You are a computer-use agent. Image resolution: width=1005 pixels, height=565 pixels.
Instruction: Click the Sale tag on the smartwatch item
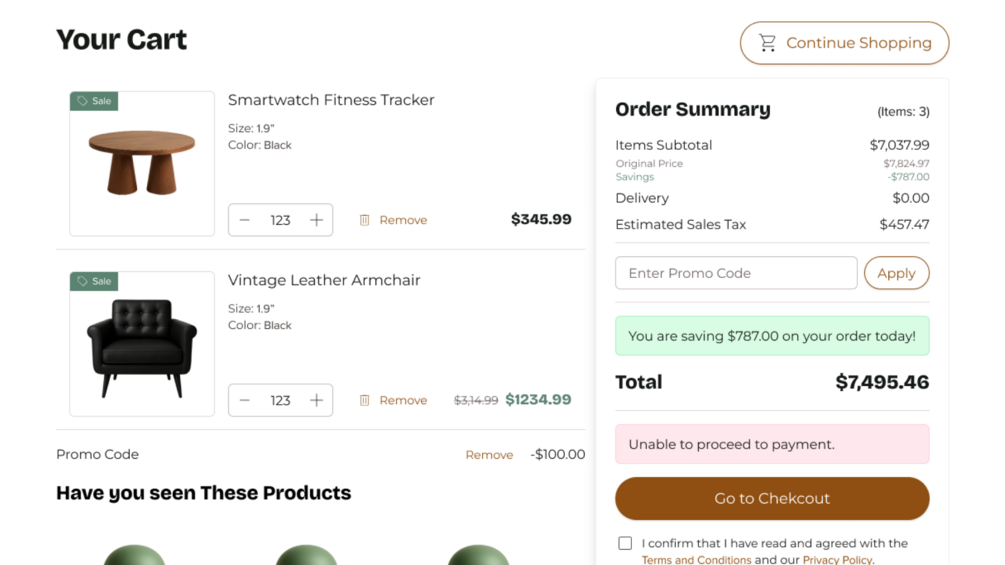[94, 101]
